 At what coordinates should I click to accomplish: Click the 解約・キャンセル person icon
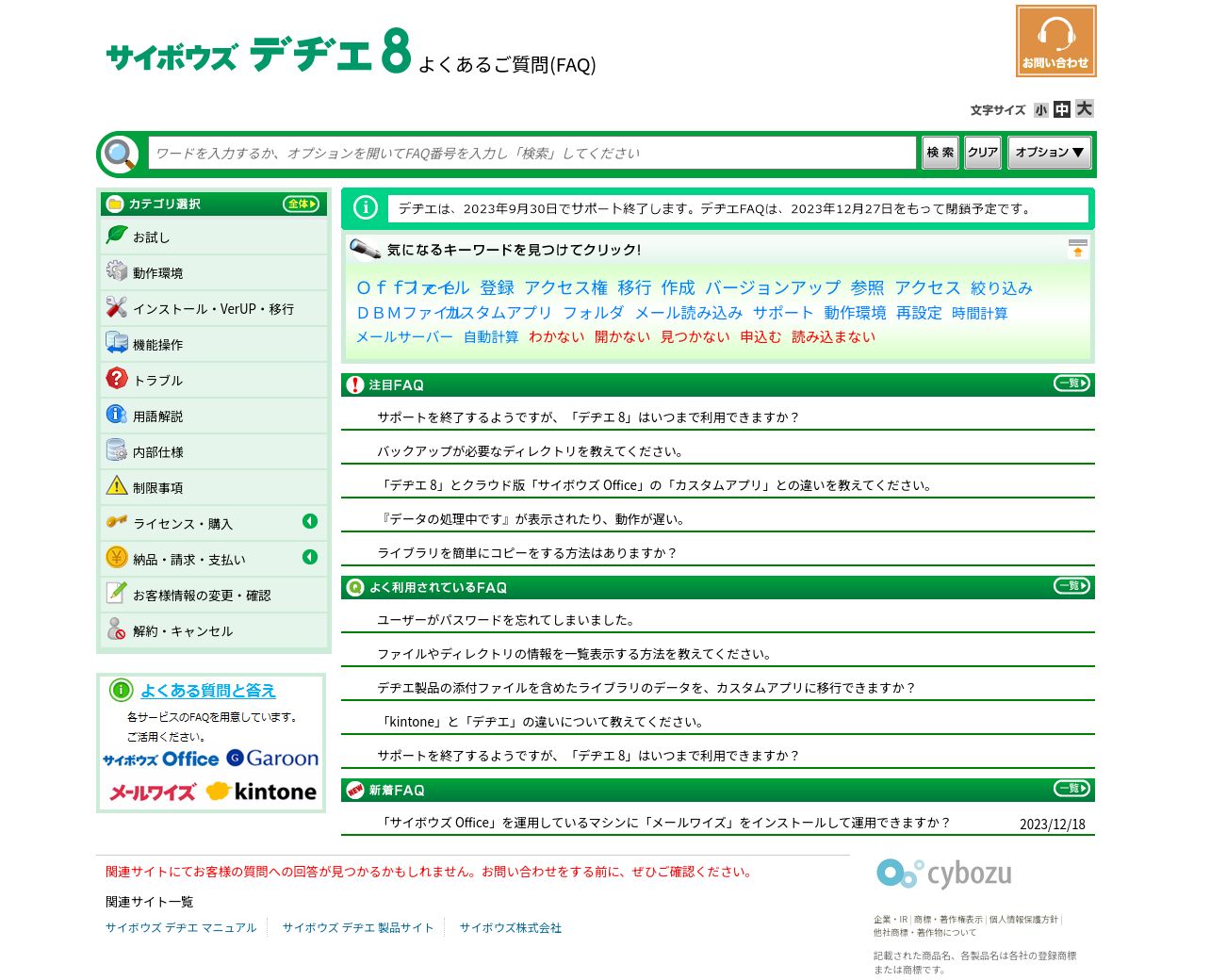pos(117,629)
